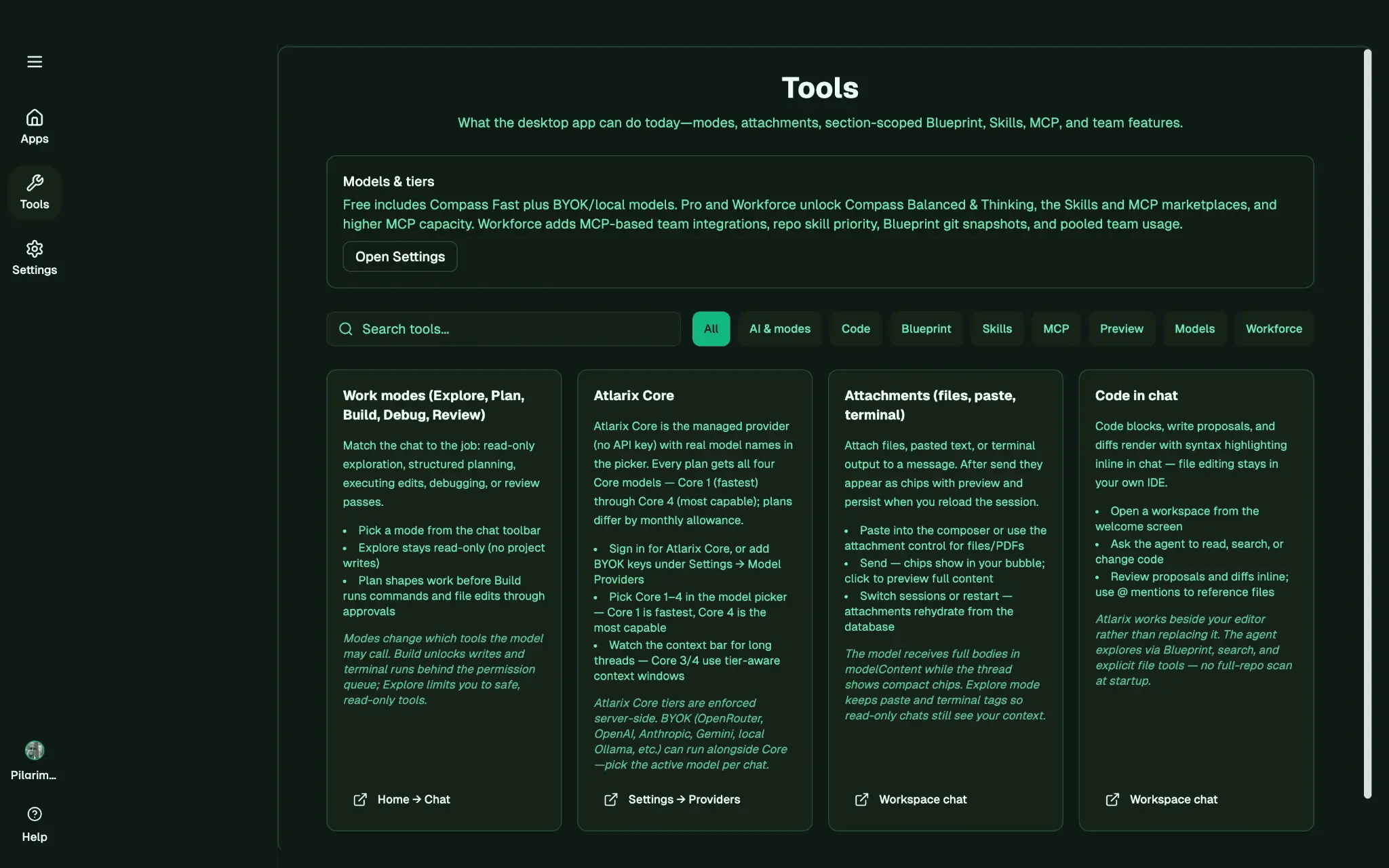Focus the Search tools field
The image size is (1389, 868).
click(x=503, y=329)
